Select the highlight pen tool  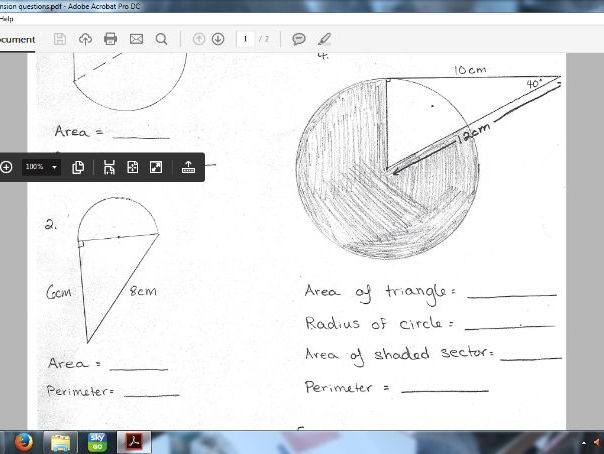tap(325, 39)
